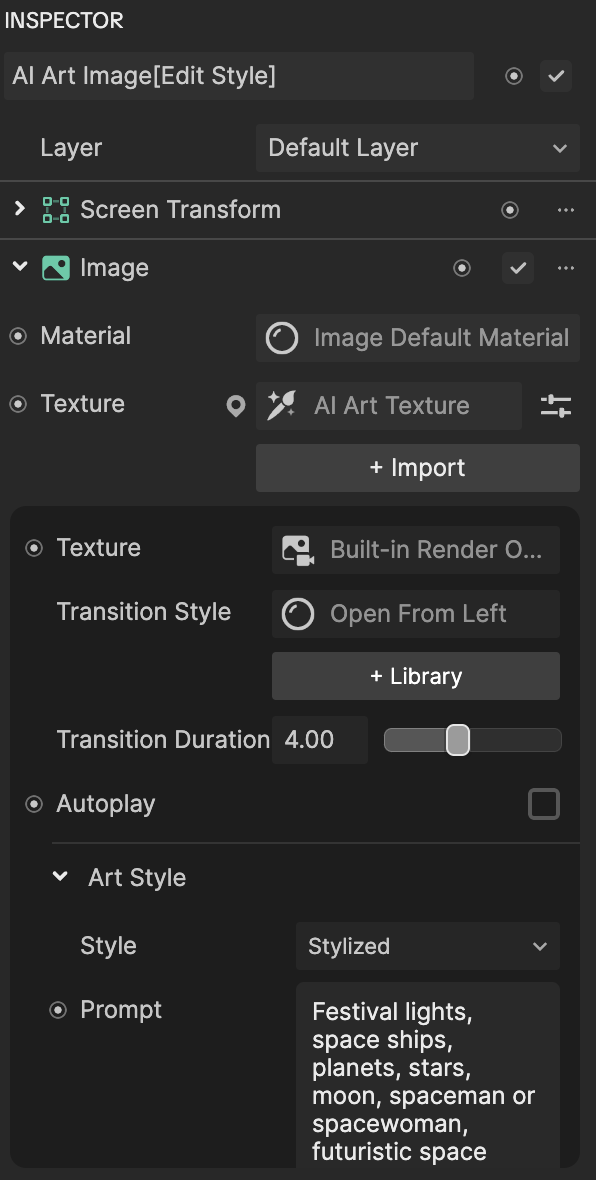Click the pin icon beside AI Art Texture
596x1180 pixels.
(236, 406)
